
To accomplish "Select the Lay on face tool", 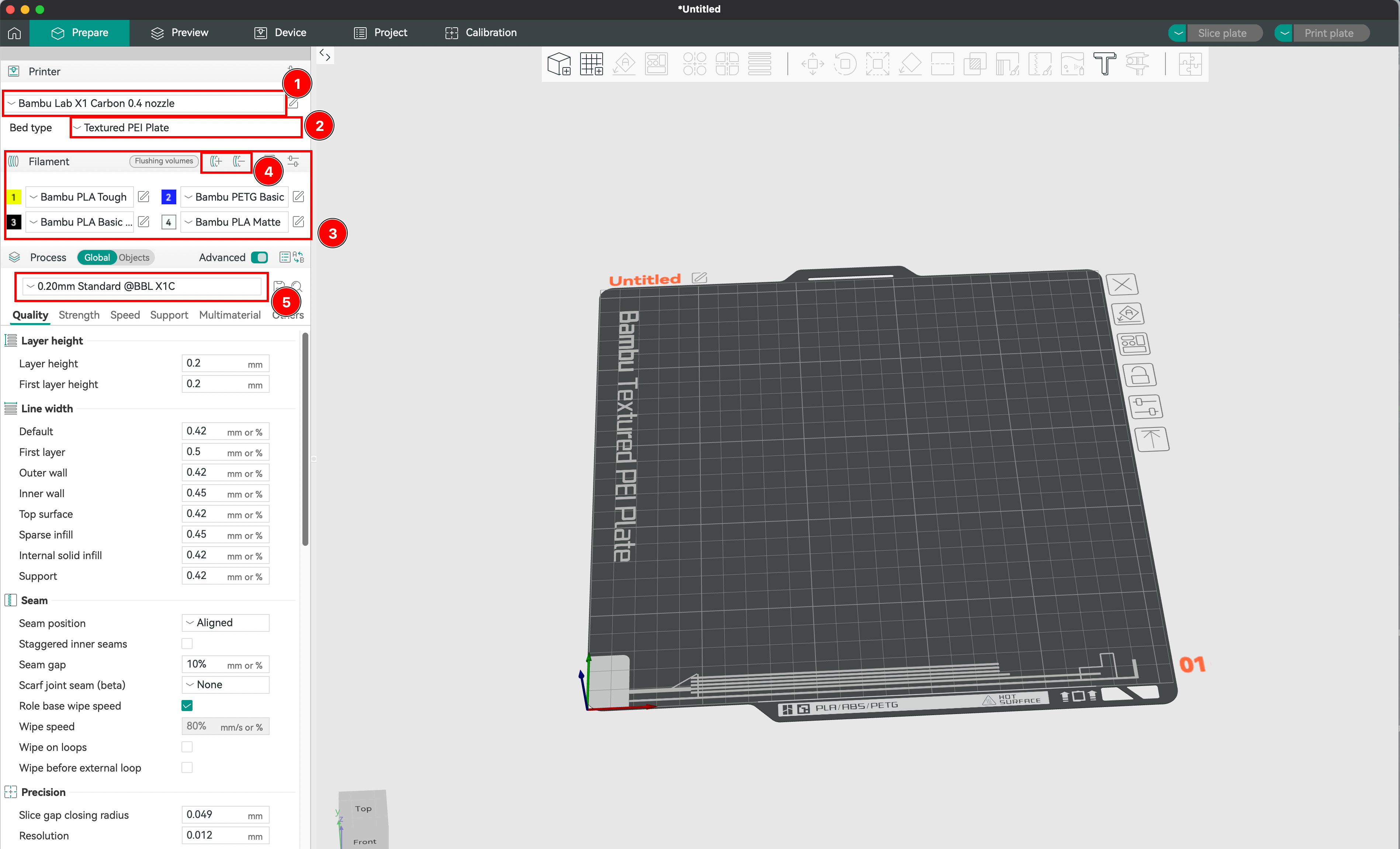I will pyautogui.click(x=909, y=64).
